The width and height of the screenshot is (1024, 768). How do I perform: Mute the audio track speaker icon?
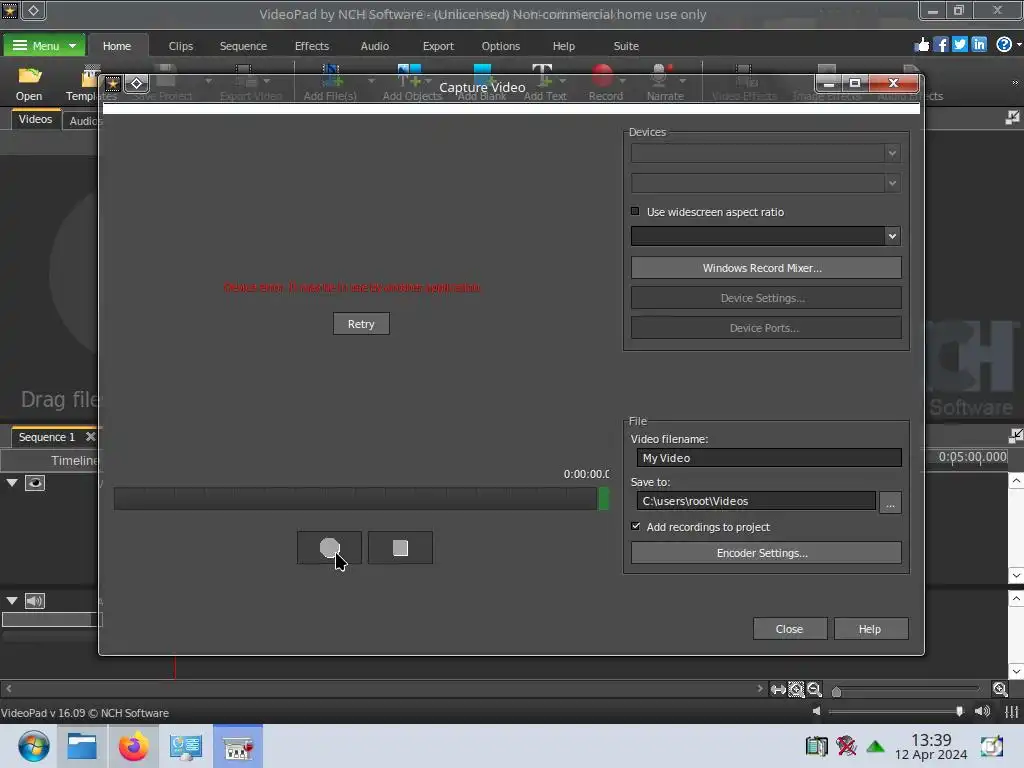click(x=35, y=601)
